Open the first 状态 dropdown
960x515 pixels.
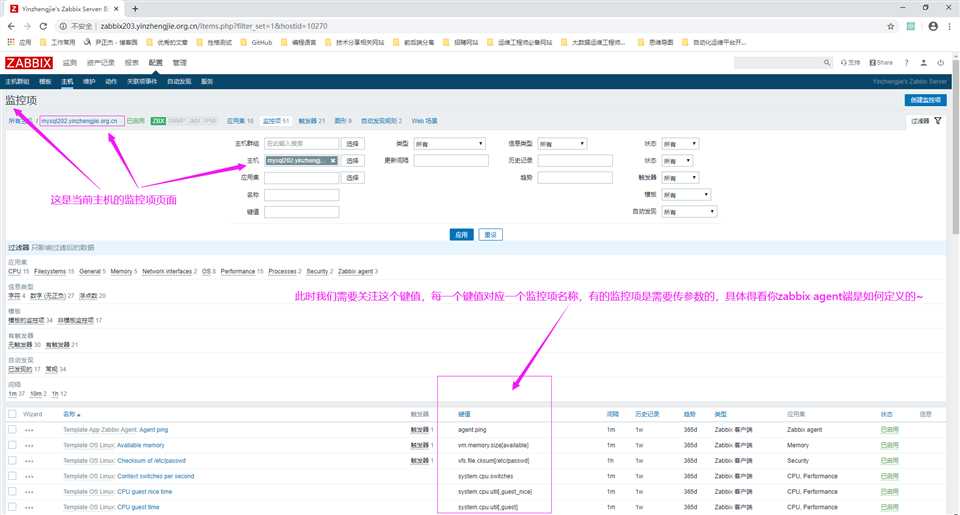pyautogui.click(x=680, y=143)
